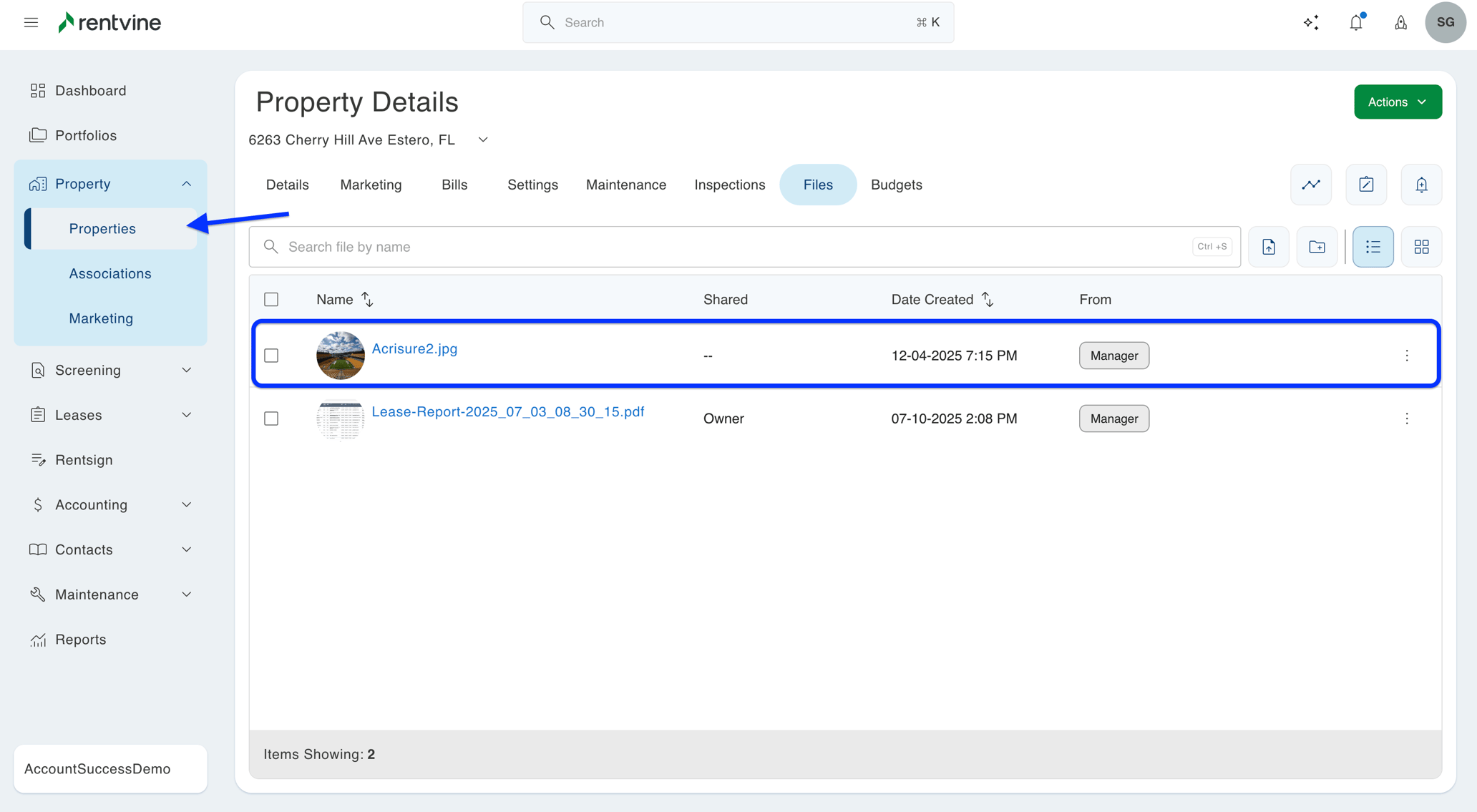
Task: Switch to the Inspections tab
Action: (x=729, y=184)
